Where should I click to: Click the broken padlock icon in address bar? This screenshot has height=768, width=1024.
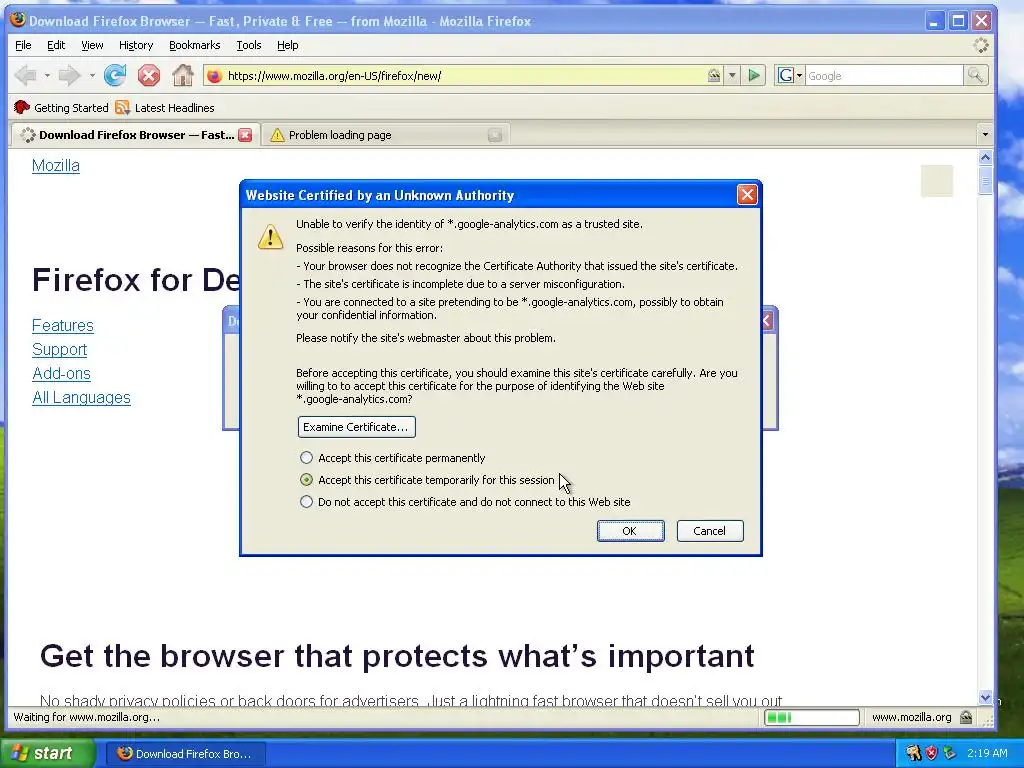tap(714, 76)
